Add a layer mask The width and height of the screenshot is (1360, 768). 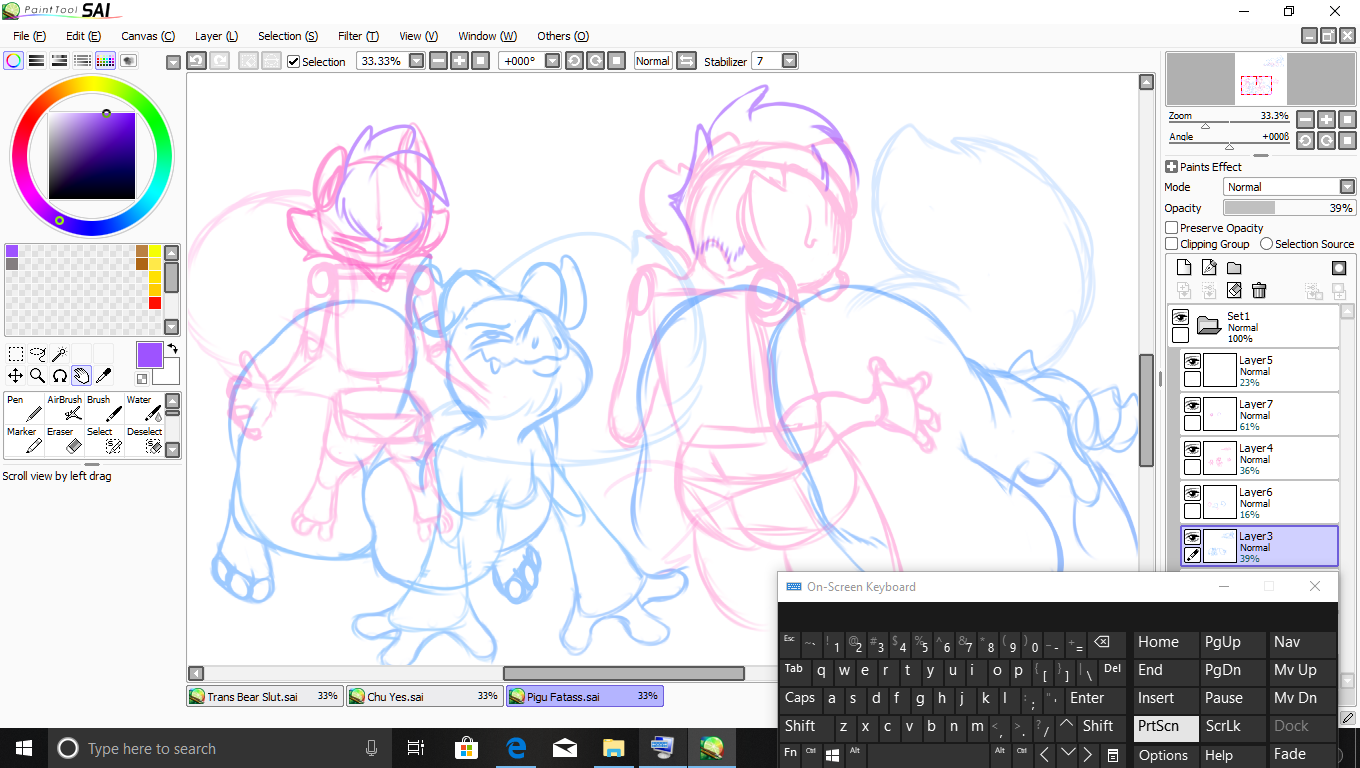tap(1339, 267)
